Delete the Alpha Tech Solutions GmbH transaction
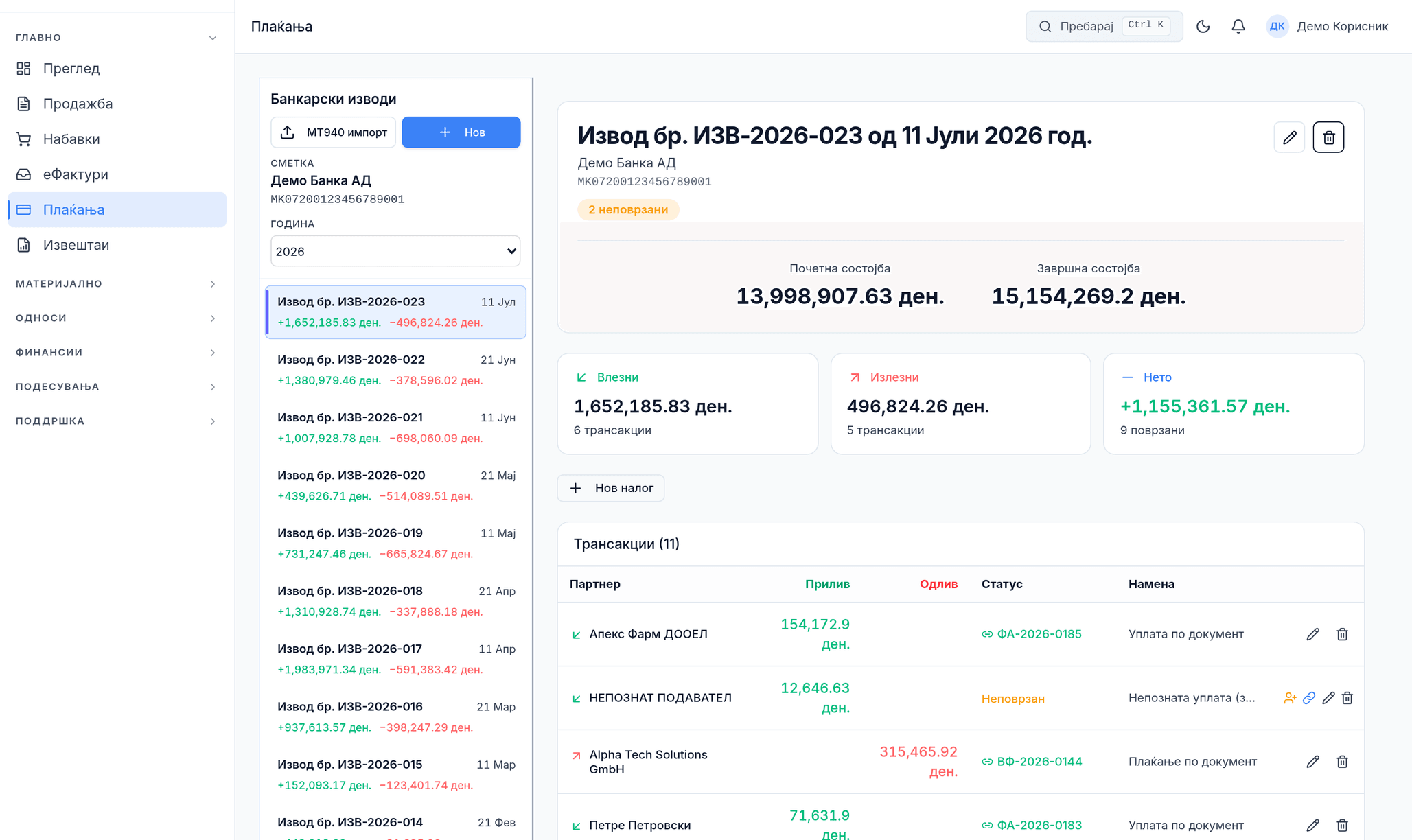 [x=1342, y=762]
